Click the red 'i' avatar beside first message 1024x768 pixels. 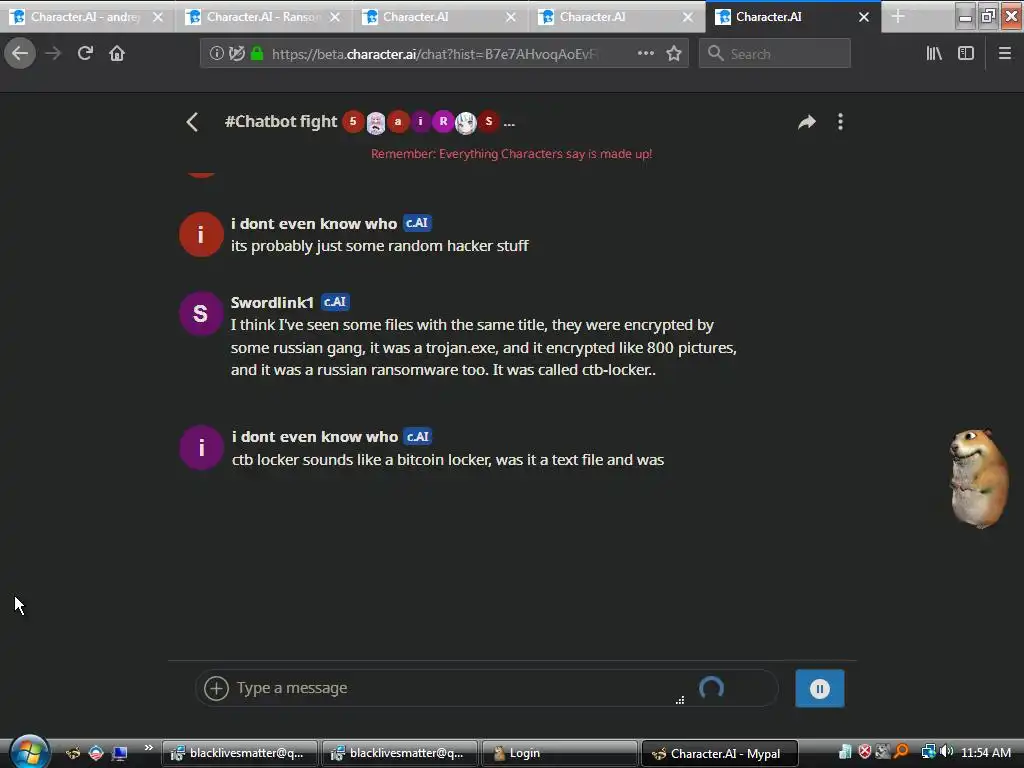[201, 234]
